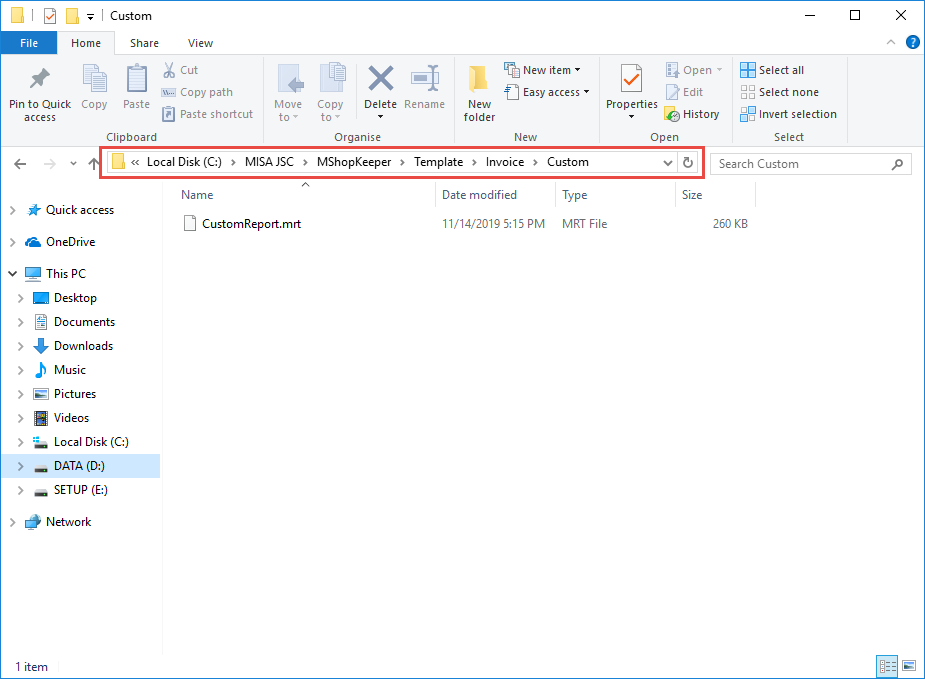
Task: Collapse the ribbon with the chevron
Action: (x=891, y=42)
